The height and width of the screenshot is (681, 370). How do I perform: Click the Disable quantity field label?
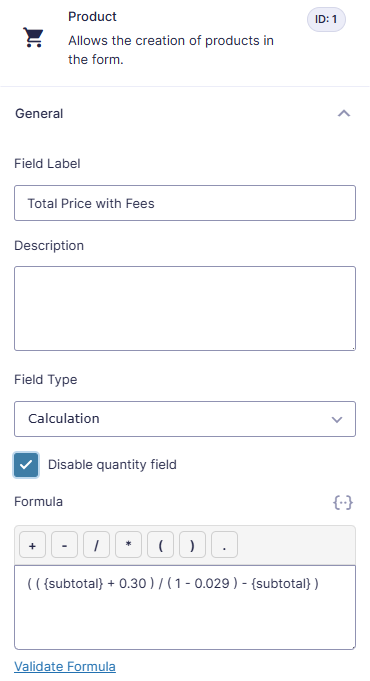point(112,465)
